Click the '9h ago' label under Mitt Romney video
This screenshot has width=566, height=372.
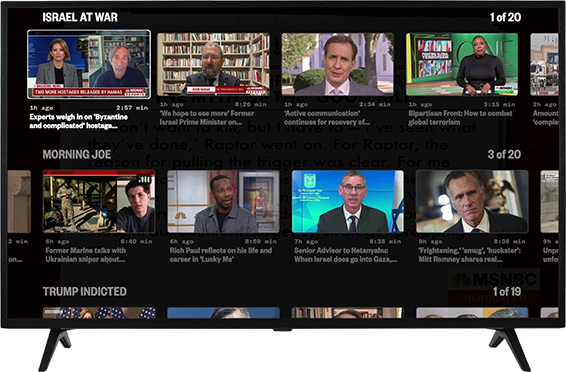pos(430,241)
